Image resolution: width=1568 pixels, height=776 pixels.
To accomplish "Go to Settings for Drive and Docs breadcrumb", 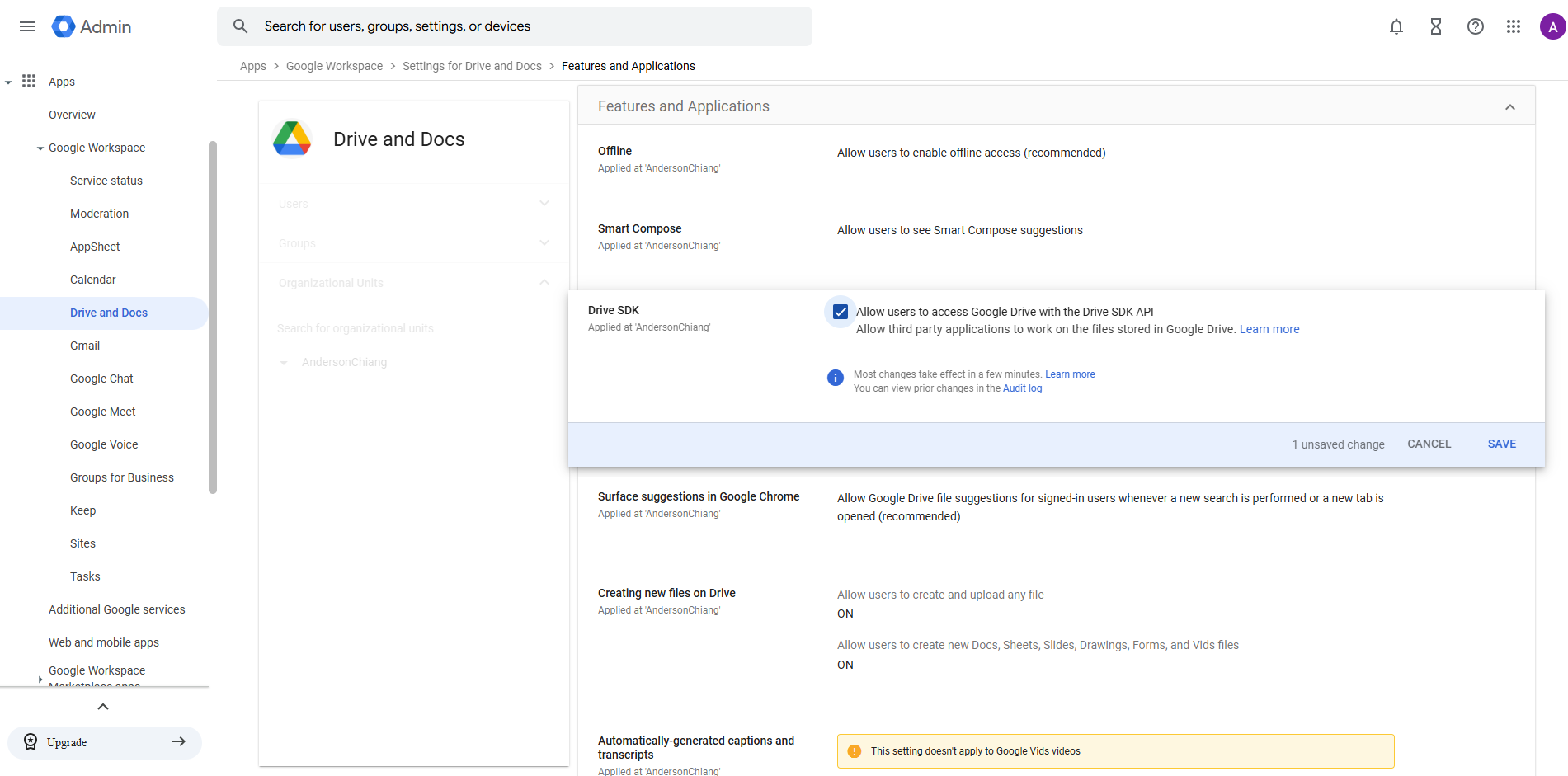I will (472, 66).
